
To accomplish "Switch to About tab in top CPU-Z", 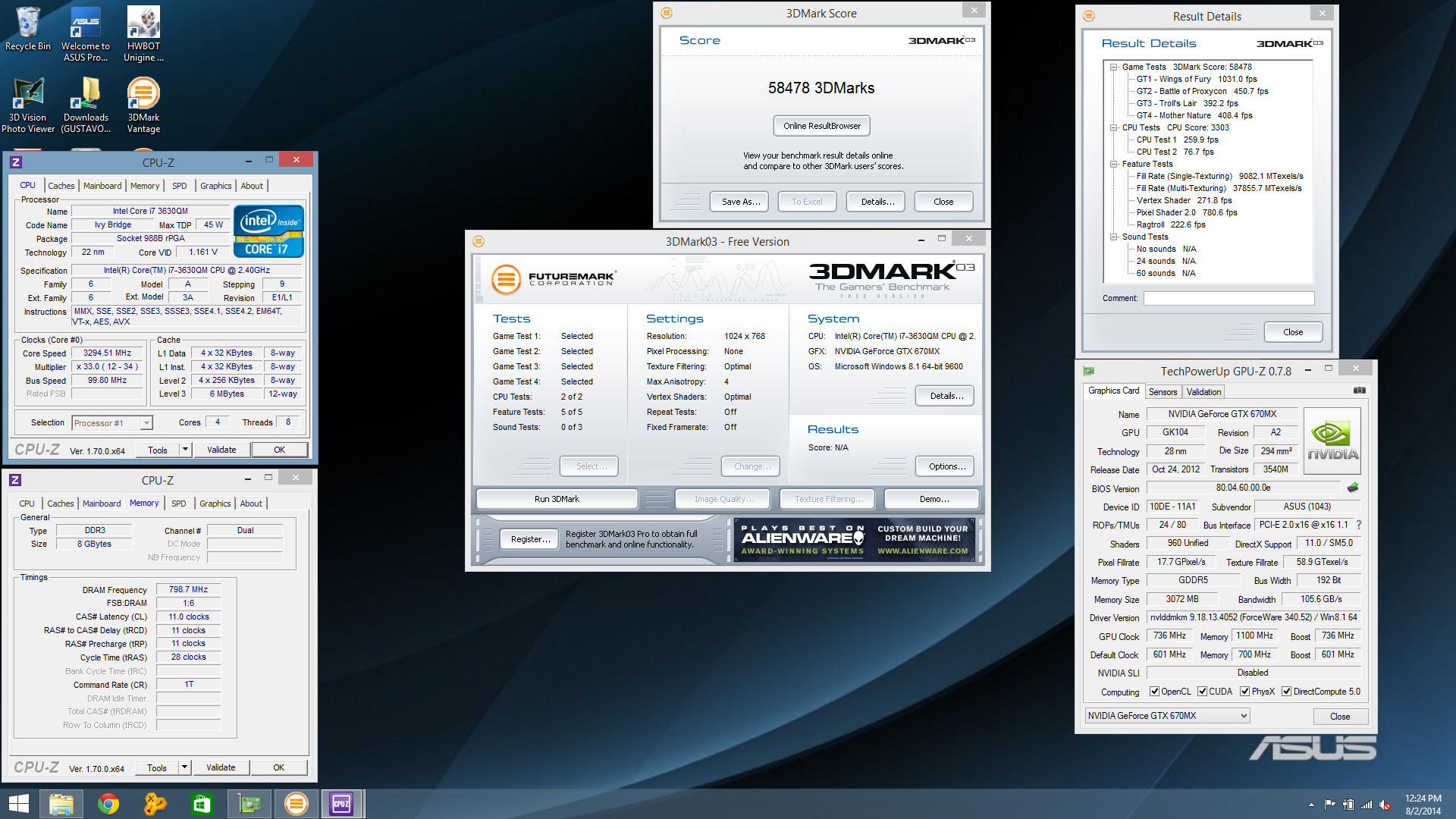I will pyautogui.click(x=252, y=186).
